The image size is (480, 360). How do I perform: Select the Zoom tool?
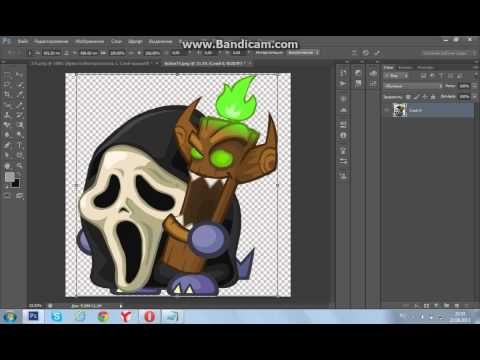(x=20, y=166)
